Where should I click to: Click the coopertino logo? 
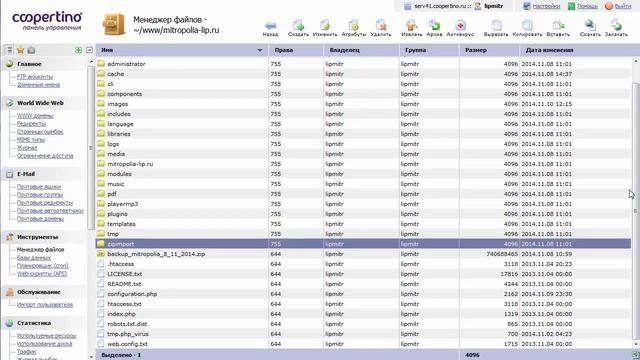[x=47, y=21]
